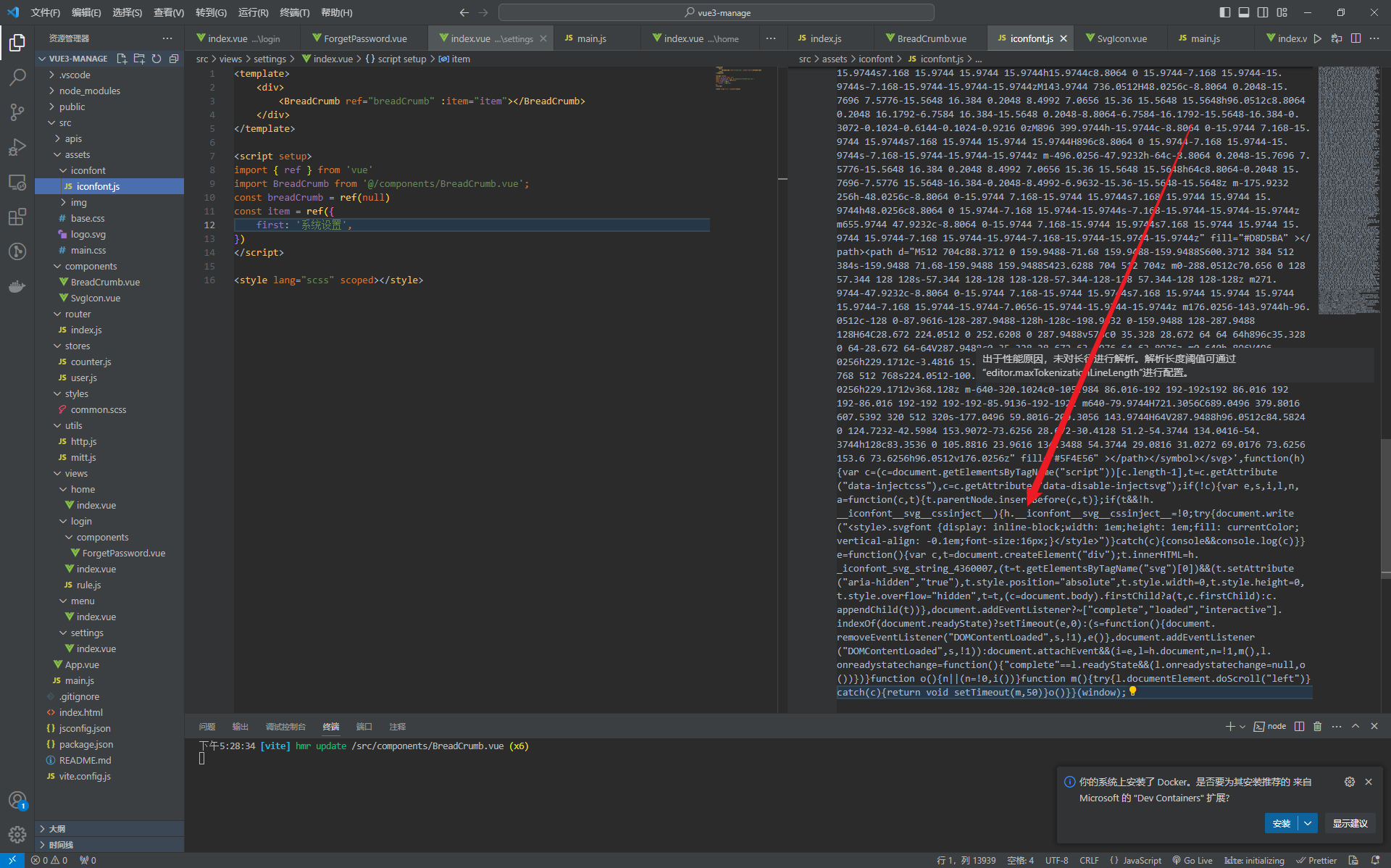Open the Extensions view icon
1391x868 pixels.
pos(17,217)
